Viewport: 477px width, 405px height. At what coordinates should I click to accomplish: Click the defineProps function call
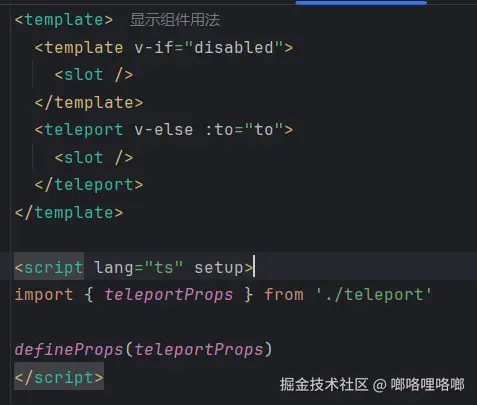[x=69, y=350]
